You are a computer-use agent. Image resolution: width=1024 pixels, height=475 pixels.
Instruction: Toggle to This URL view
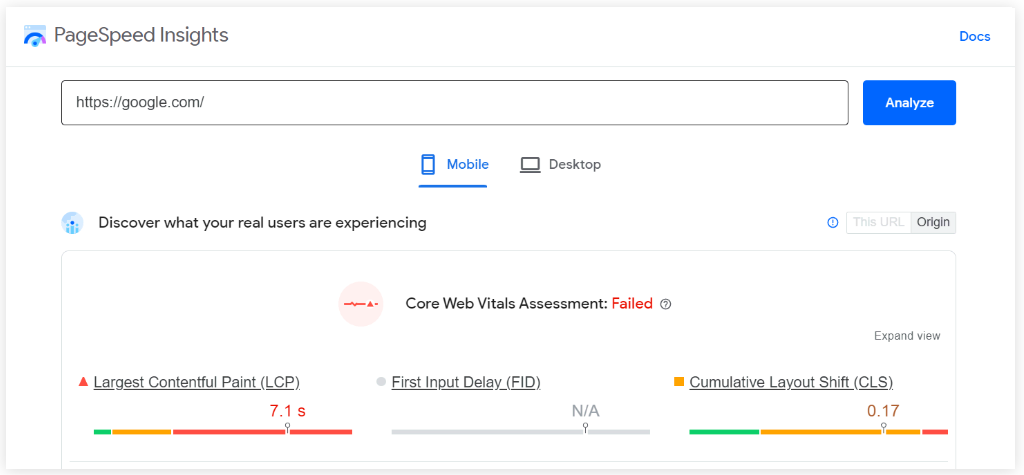878,222
